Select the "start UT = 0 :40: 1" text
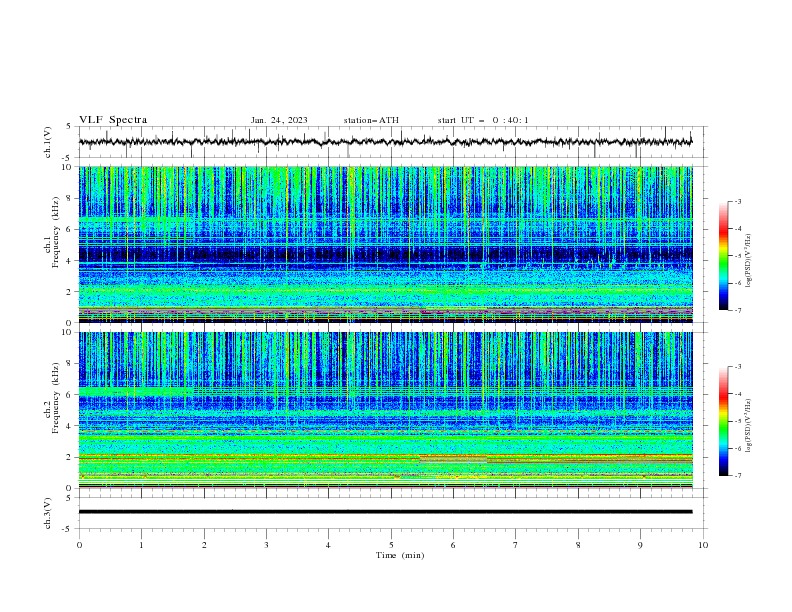 pos(483,120)
